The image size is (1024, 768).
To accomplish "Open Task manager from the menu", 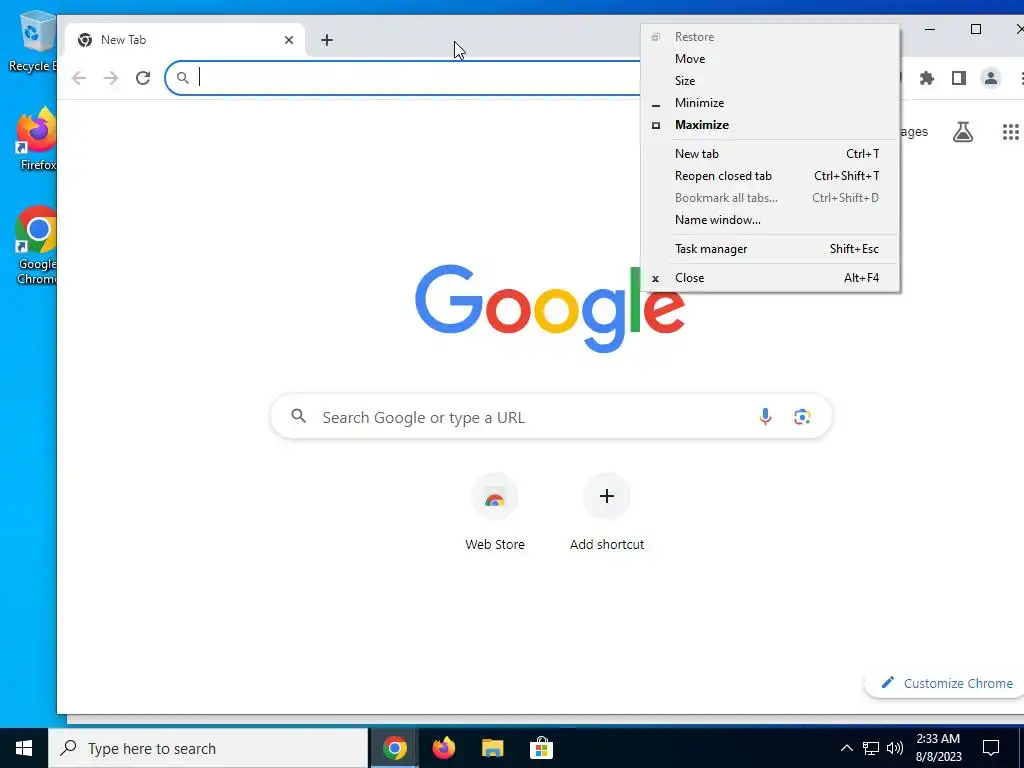I will tap(769, 249).
